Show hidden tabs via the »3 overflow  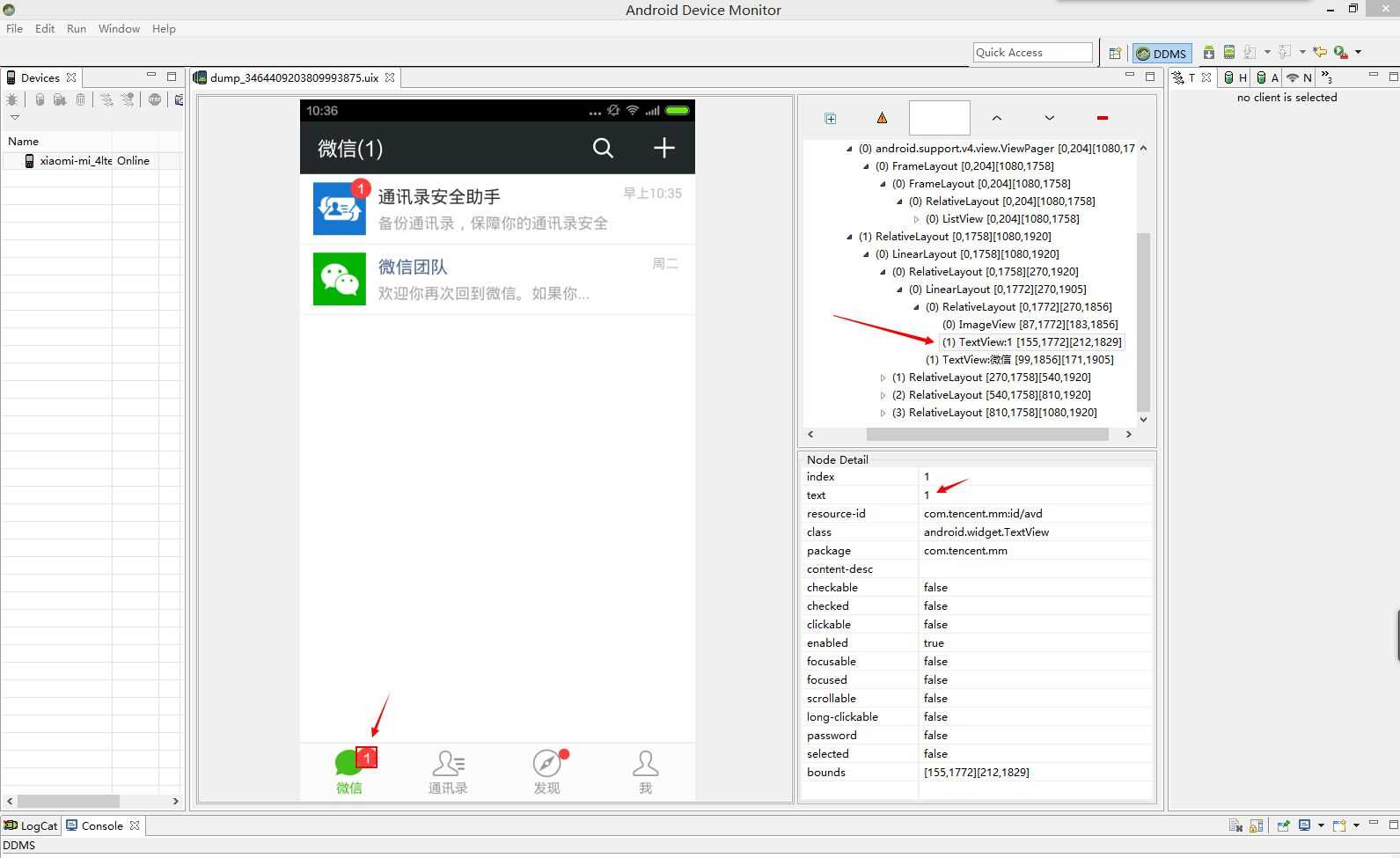[1327, 77]
